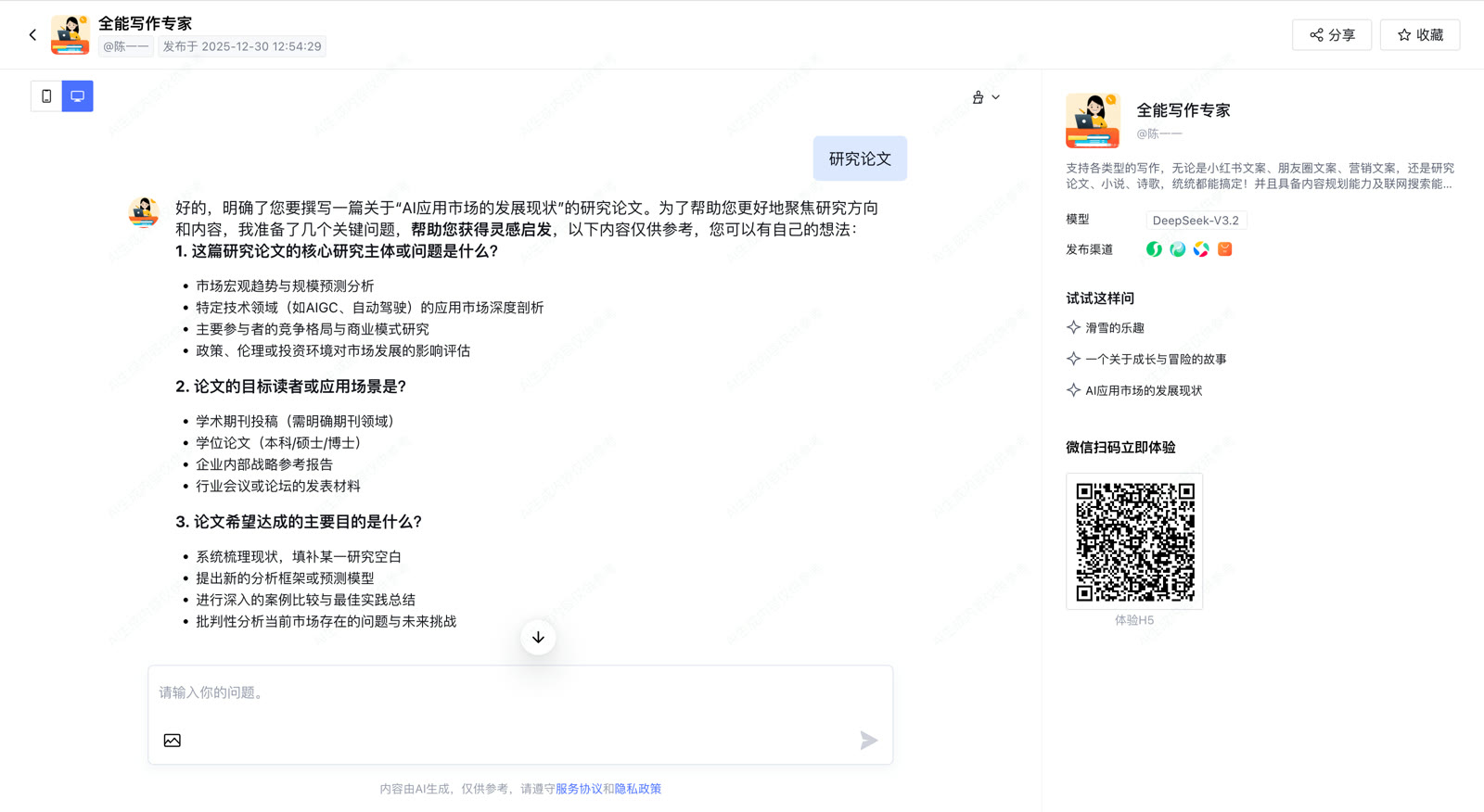Go back with the left arrow

(32, 35)
